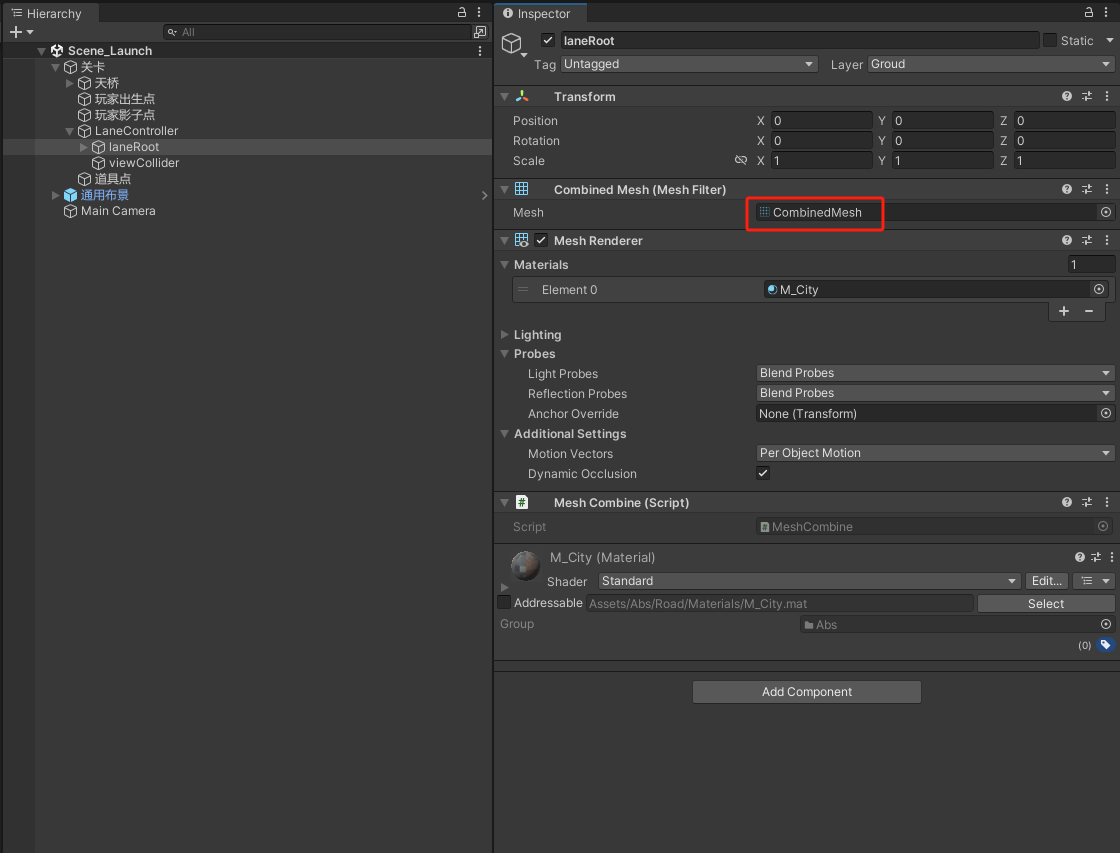Open object picker for Mesh field
Screen dimensions: 1120x853
1106,212
